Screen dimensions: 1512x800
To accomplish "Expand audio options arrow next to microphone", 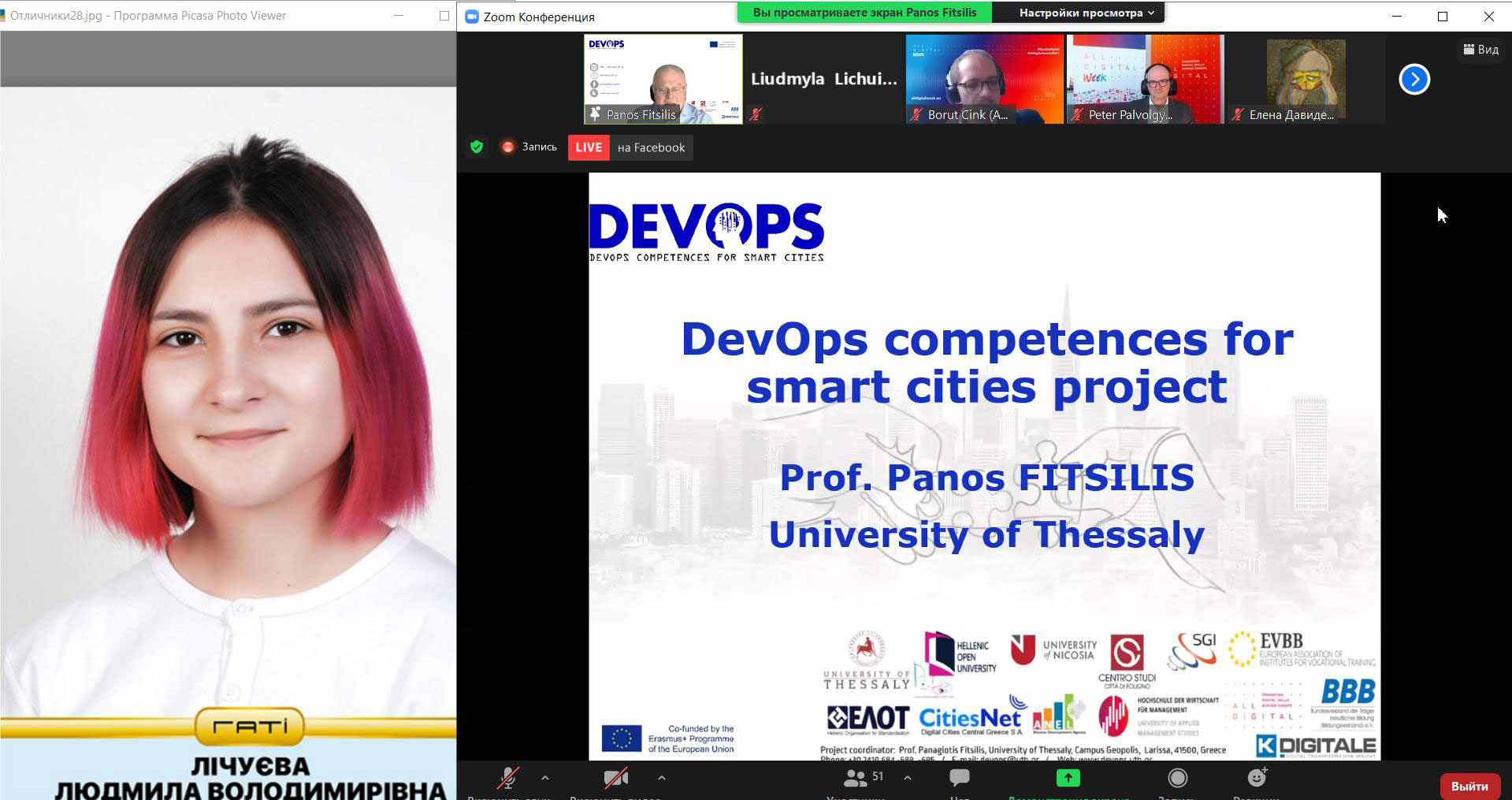I will 545,778.
